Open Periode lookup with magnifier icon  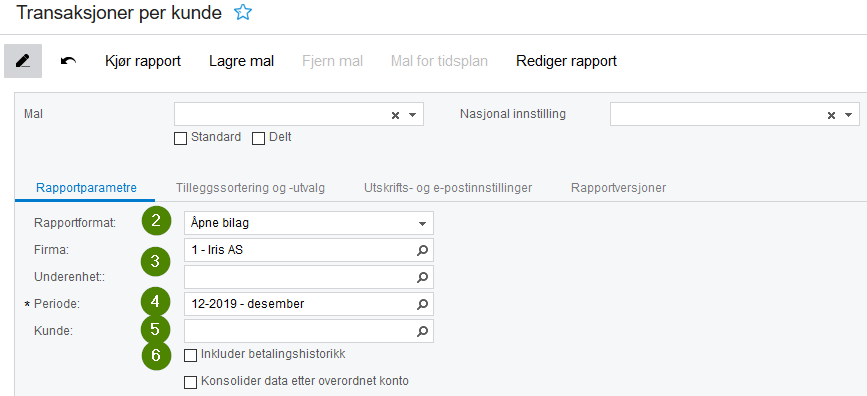(422, 304)
